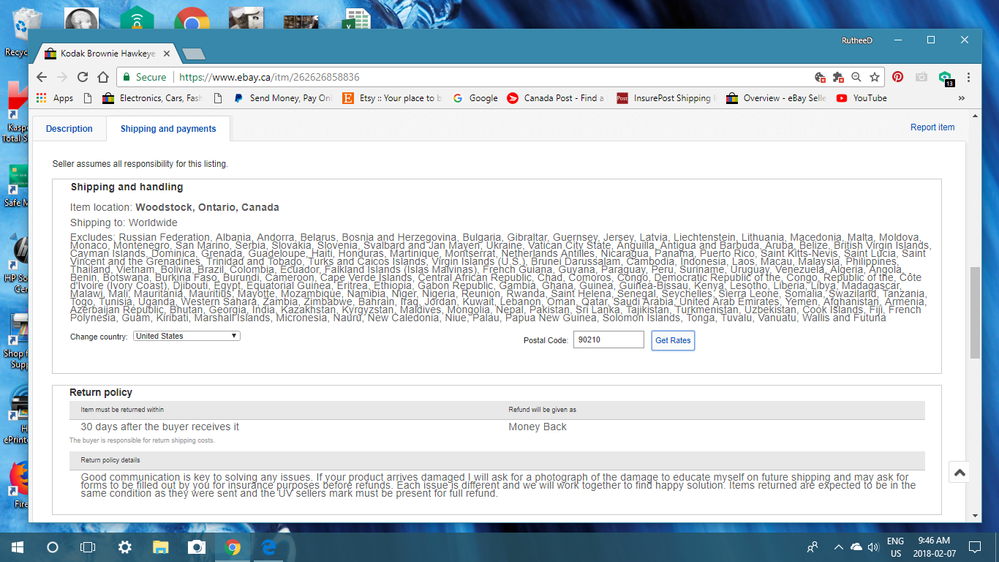This screenshot has width=999, height=562.
Task: Open the Electronics, Cars, Fashion eBay bookmark
Action: (x=152, y=98)
